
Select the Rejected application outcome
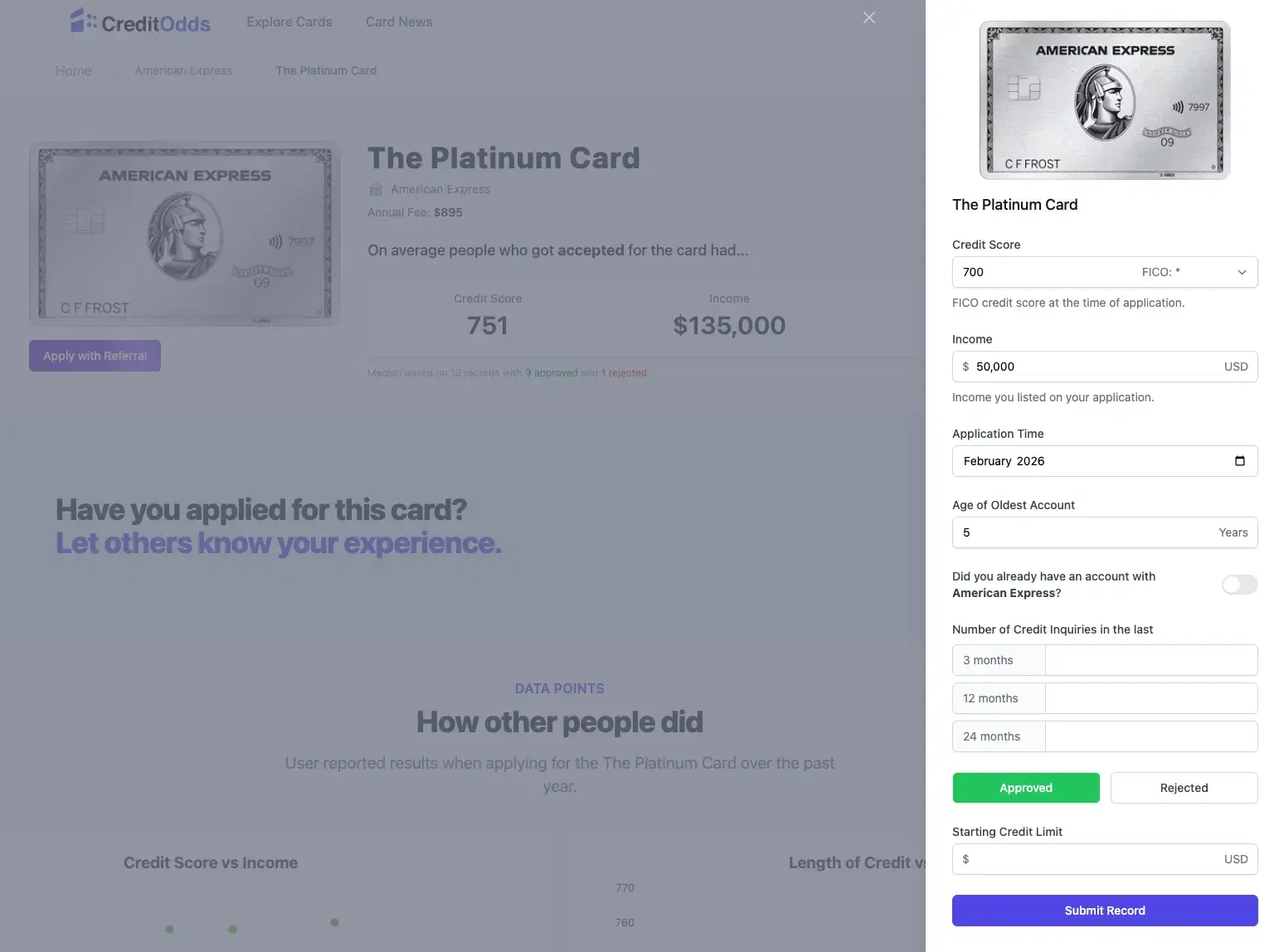point(1184,788)
